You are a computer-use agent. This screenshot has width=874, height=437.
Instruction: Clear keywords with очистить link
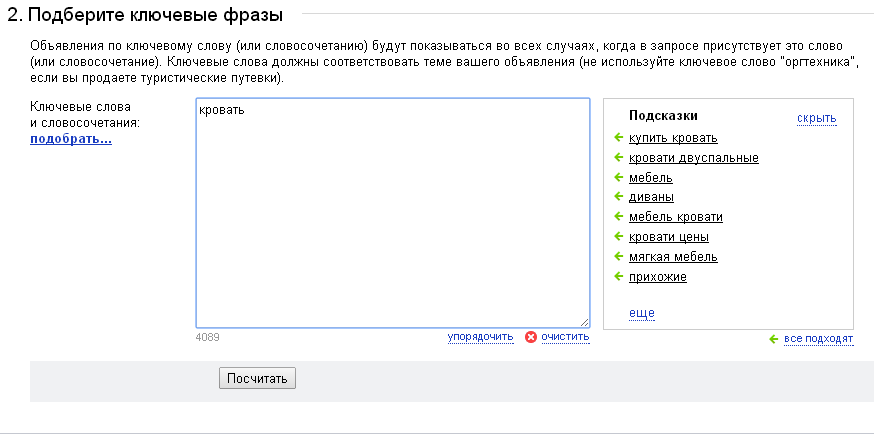point(565,337)
